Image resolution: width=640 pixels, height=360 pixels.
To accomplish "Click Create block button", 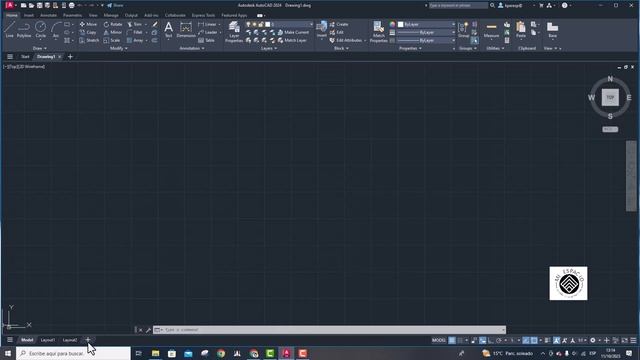I will tap(339, 24).
